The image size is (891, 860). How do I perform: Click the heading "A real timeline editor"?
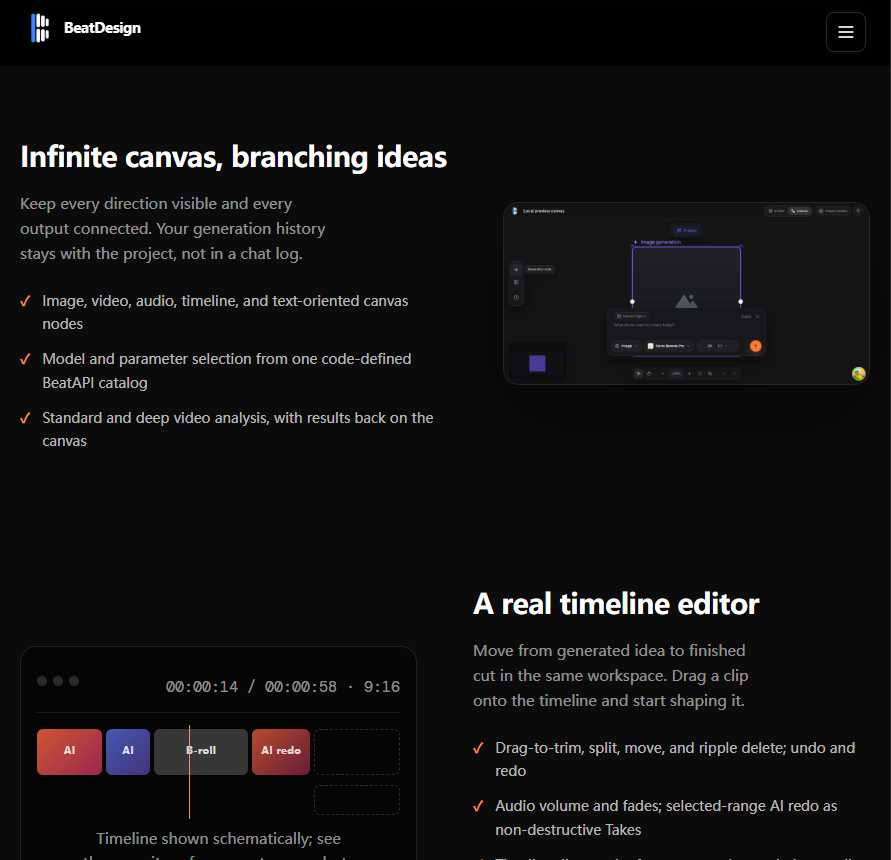pos(616,604)
